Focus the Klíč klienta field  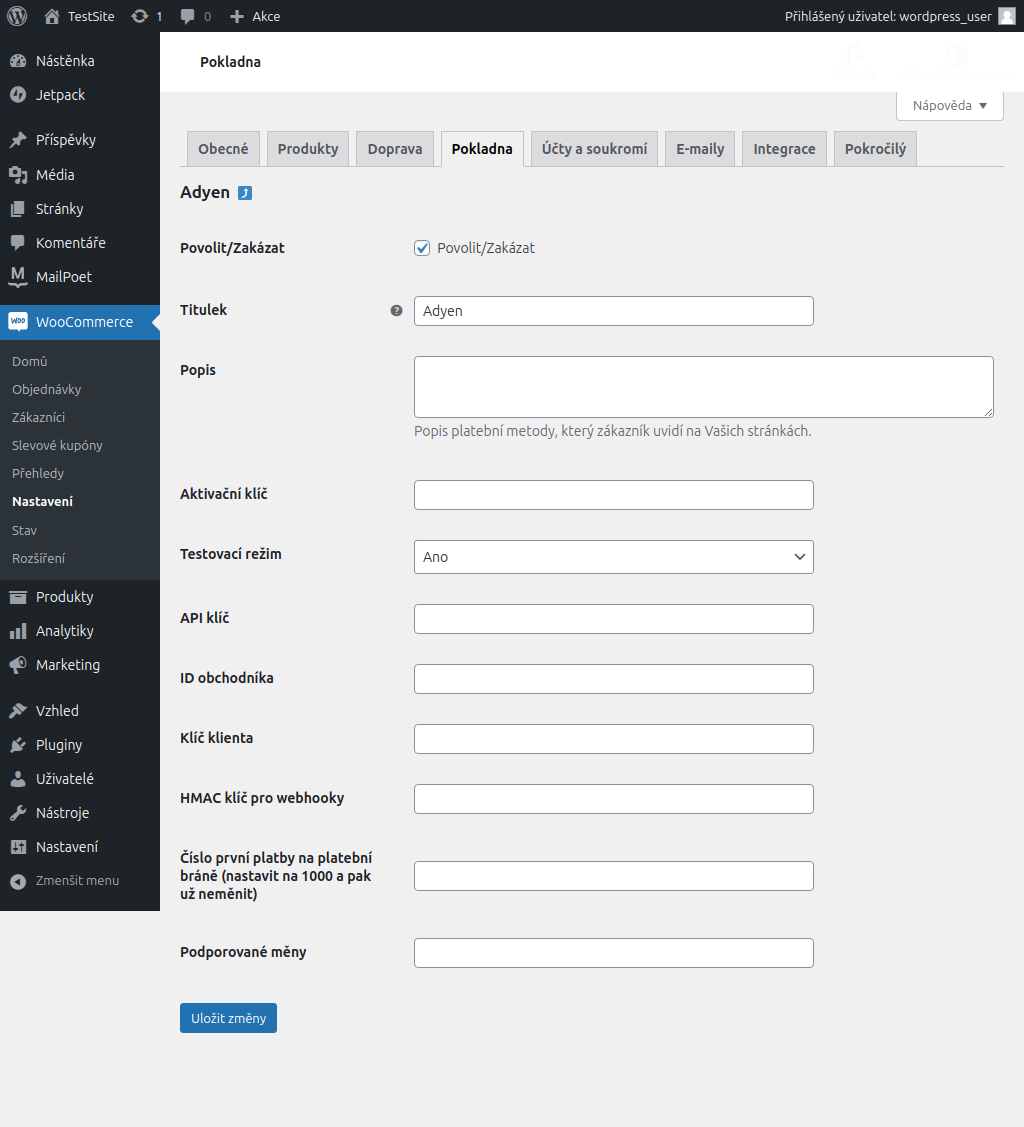[614, 739]
